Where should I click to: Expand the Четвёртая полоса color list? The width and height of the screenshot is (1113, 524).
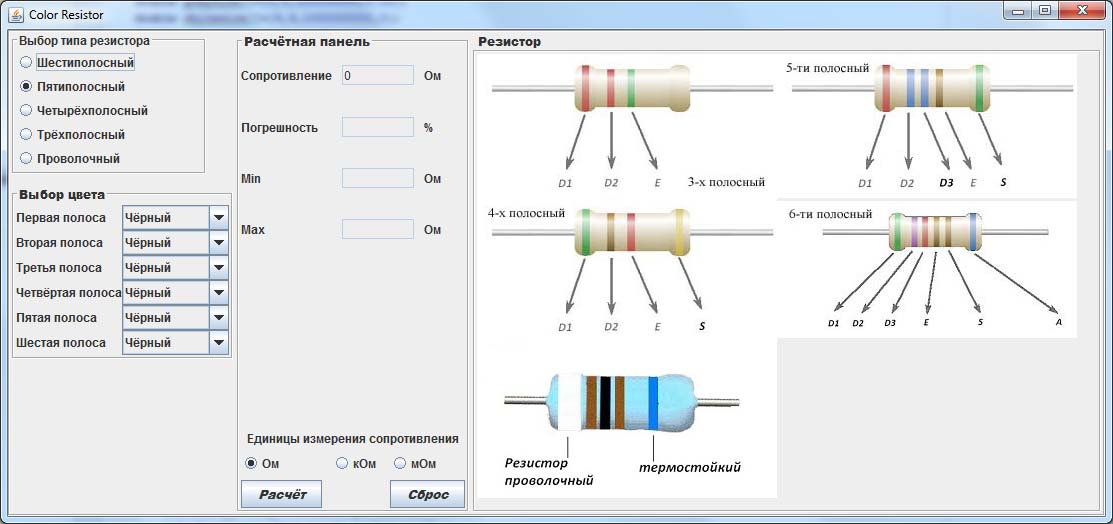pyautogui.click(x=219, y=293)
